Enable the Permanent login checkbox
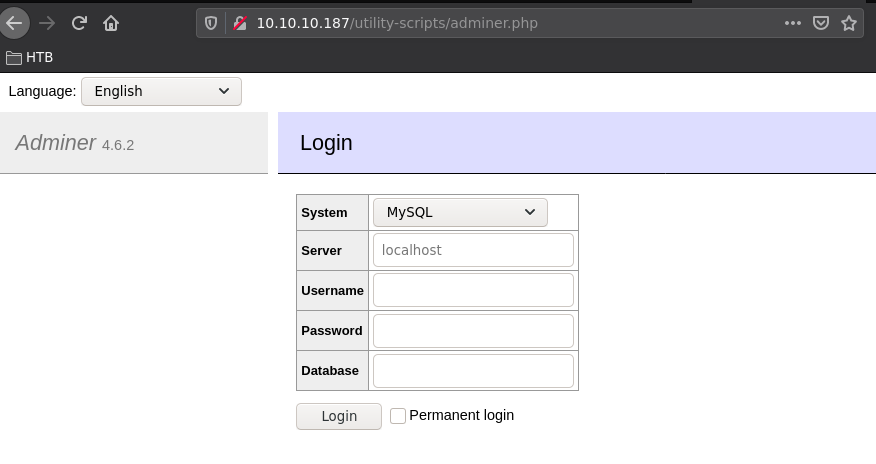 click(398, 416)
